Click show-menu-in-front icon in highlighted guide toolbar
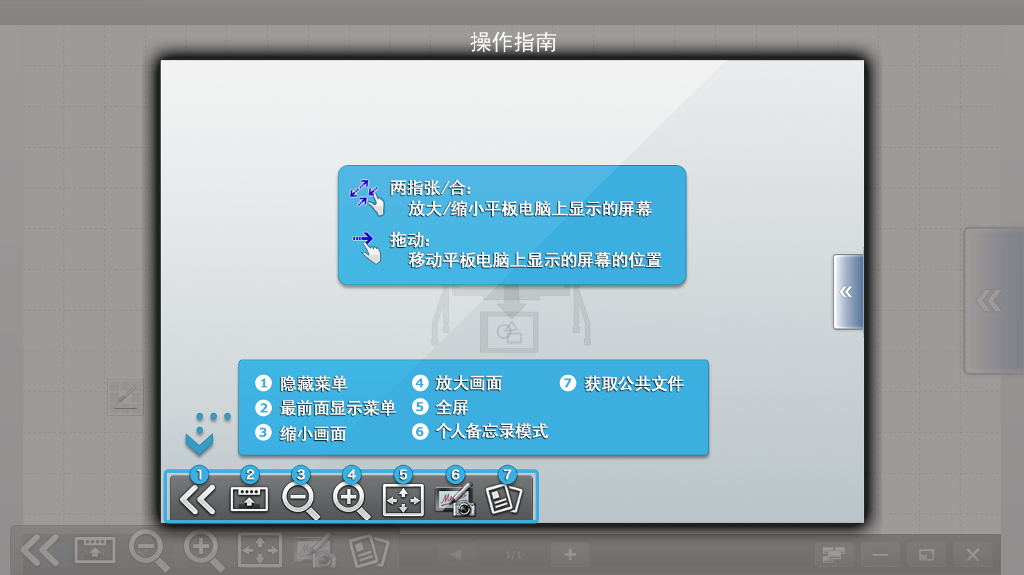 click(249, 499)
